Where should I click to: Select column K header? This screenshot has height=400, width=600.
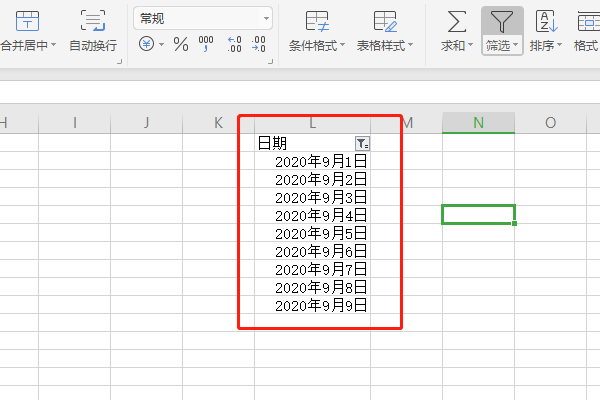pyautogui.click(x=218, y=123)
